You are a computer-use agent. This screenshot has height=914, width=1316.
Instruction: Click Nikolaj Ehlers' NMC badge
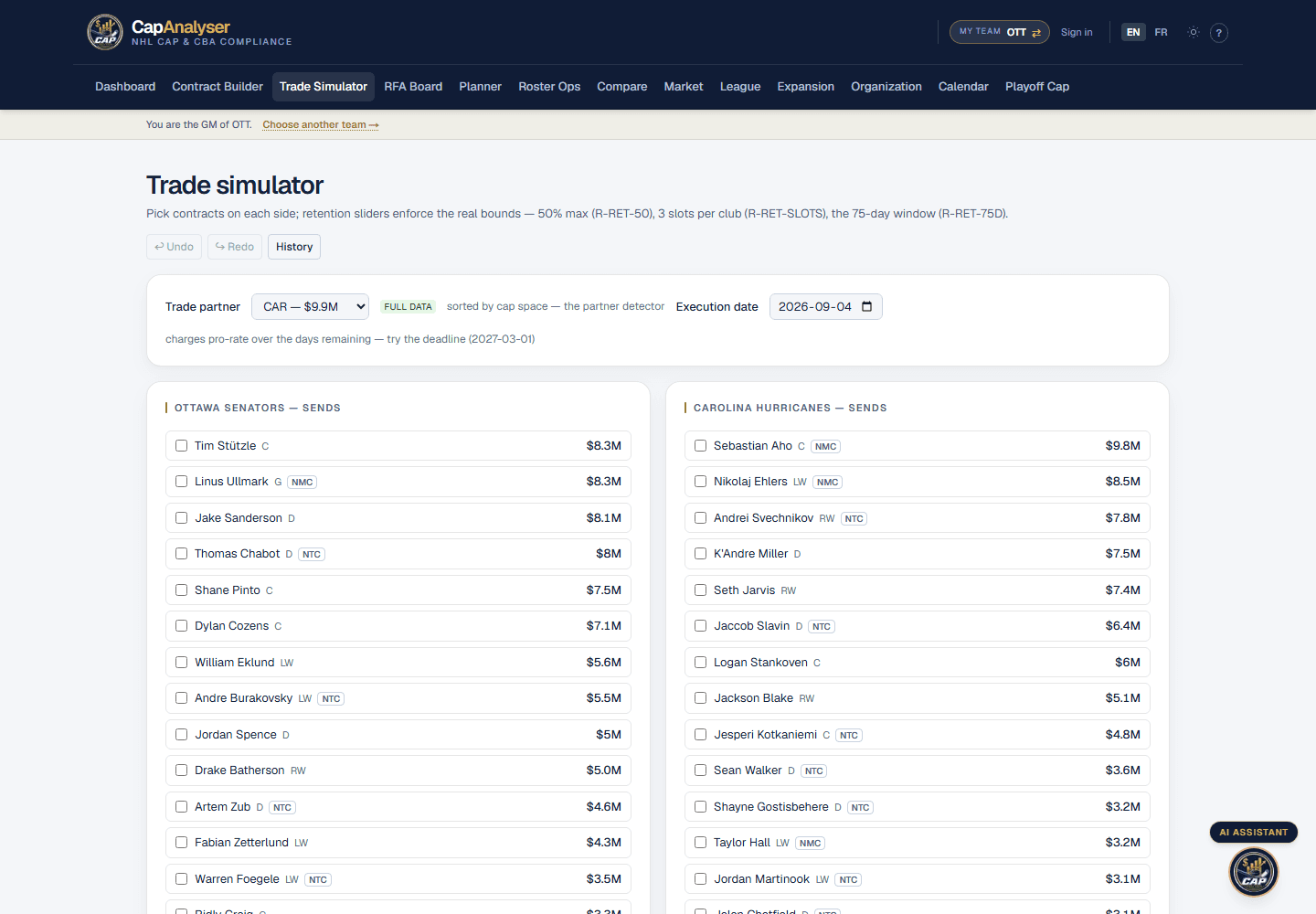(x=828, y=483)
